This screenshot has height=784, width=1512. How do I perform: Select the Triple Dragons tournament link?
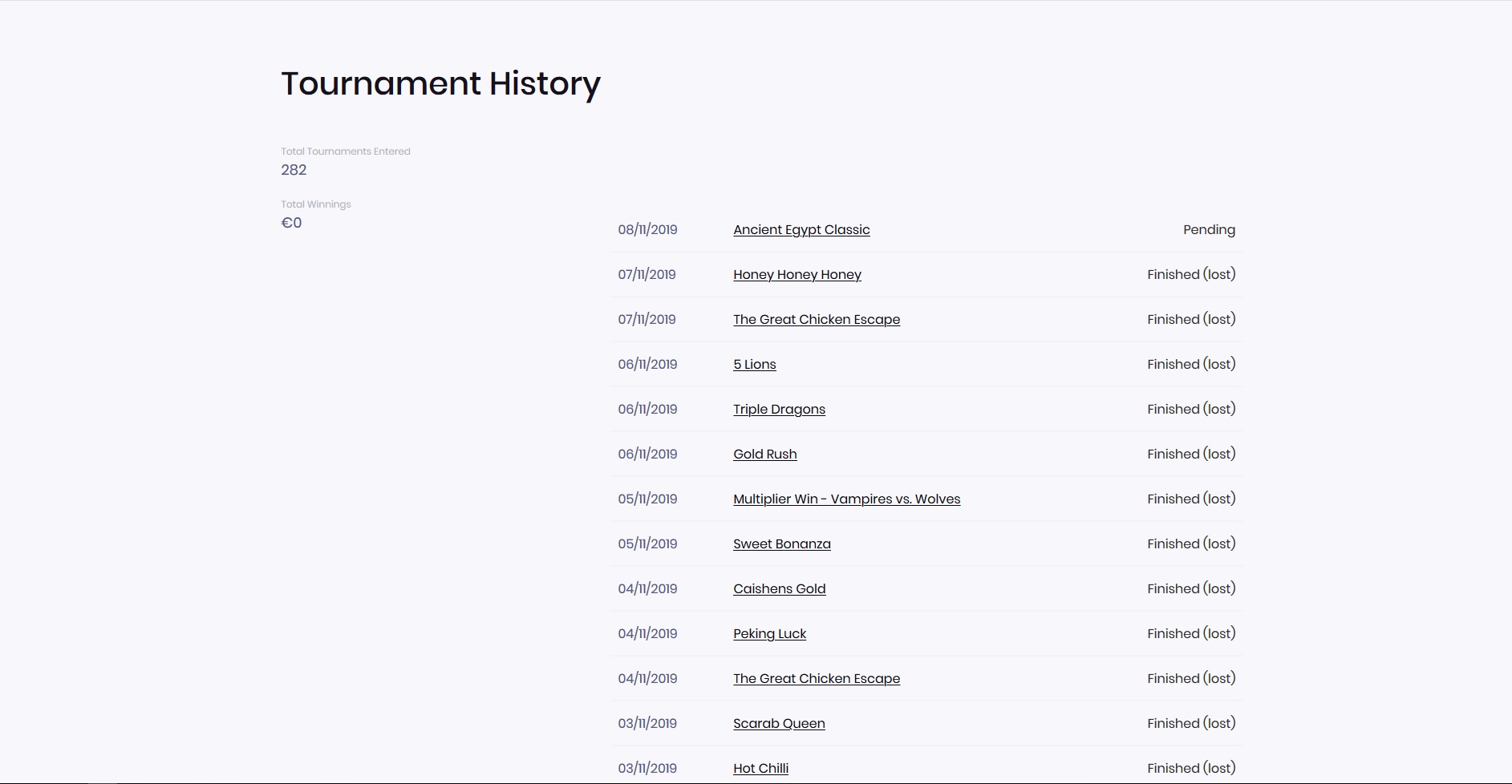click(x=779, y=410)
